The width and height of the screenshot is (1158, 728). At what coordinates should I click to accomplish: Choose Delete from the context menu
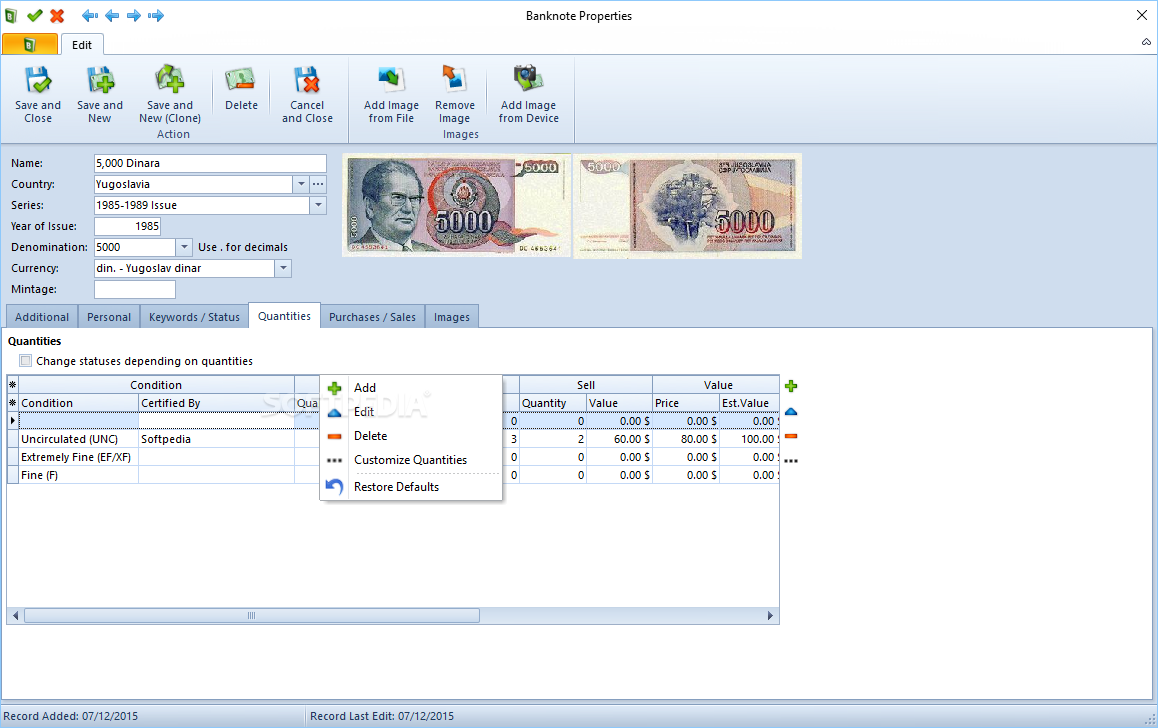coord(411,436)
